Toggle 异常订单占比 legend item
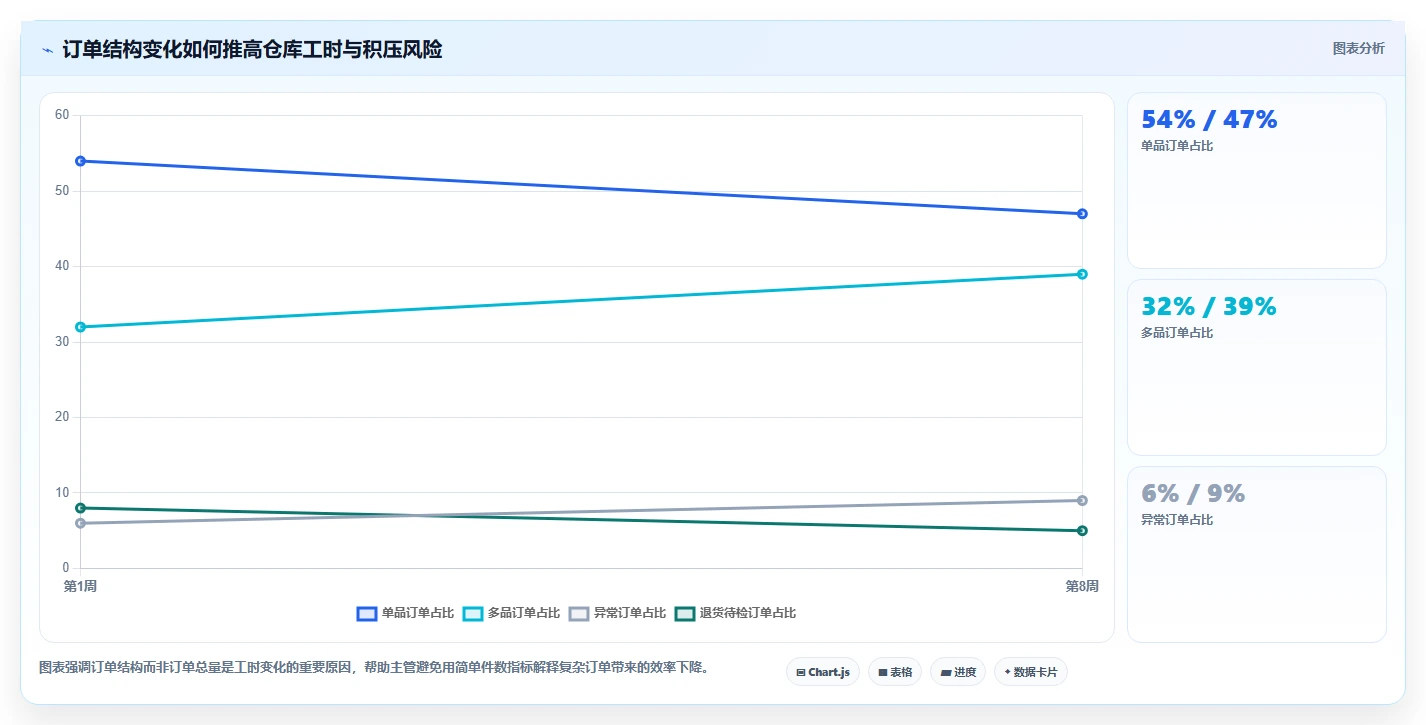Image resolution: width=1426 pixels, height=725 pixels. [617, 613]
